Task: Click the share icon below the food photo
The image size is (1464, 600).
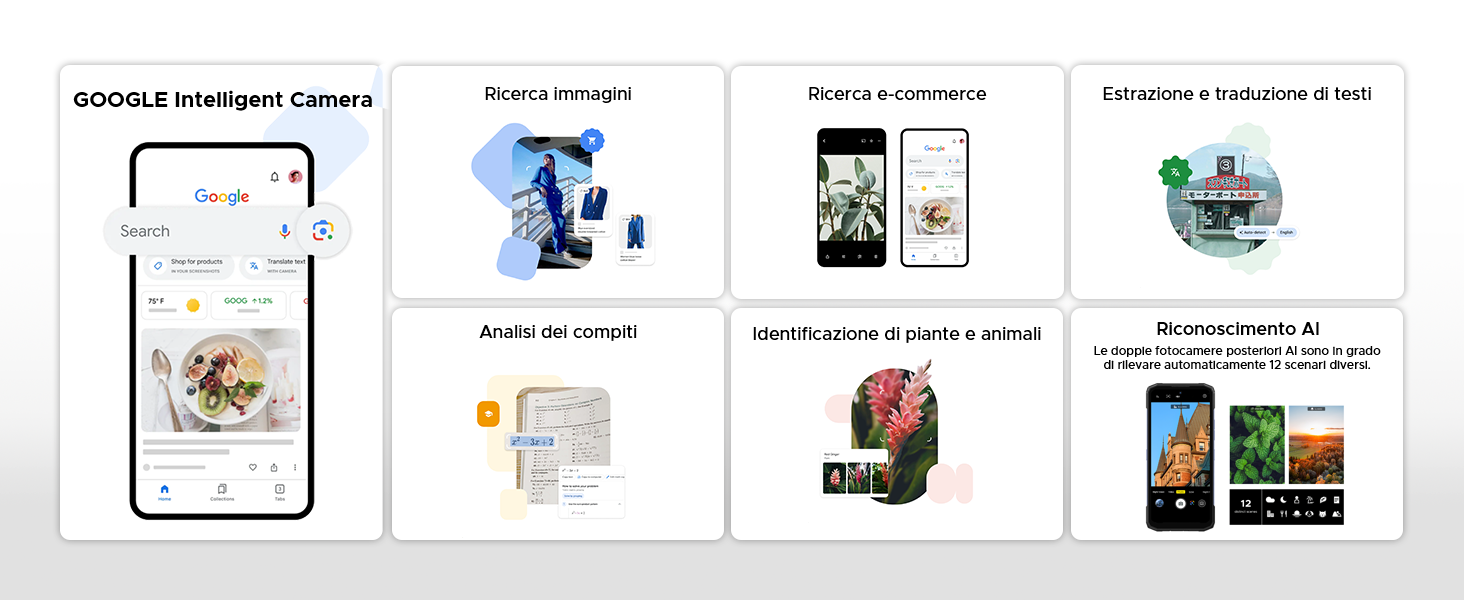Action: coord(274,467)
